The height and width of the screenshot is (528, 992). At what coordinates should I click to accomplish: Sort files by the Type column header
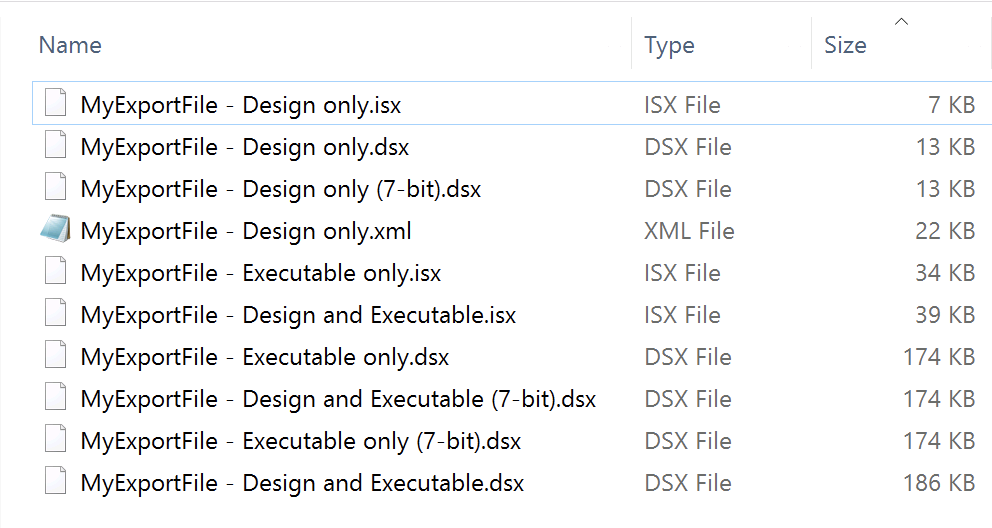click(x=670, y=45)
